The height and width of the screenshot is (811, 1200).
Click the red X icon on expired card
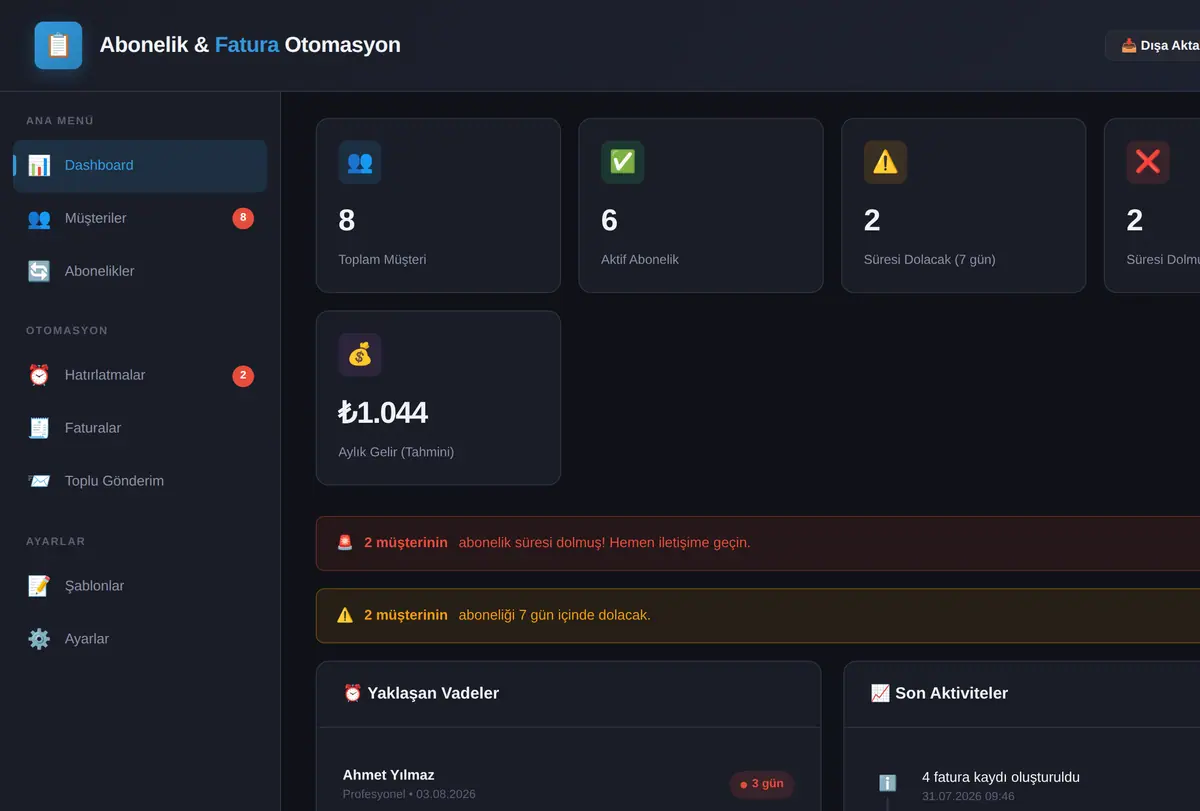coord(1148,162)
